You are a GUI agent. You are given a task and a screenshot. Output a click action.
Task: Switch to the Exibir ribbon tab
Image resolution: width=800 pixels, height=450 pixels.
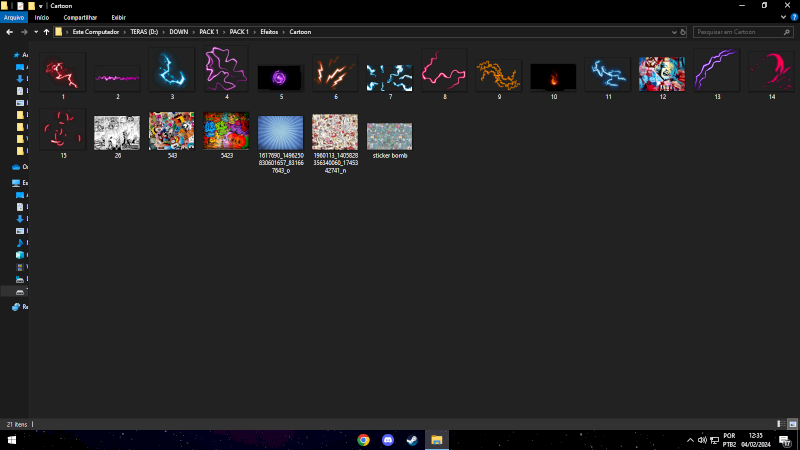point(118,17)
